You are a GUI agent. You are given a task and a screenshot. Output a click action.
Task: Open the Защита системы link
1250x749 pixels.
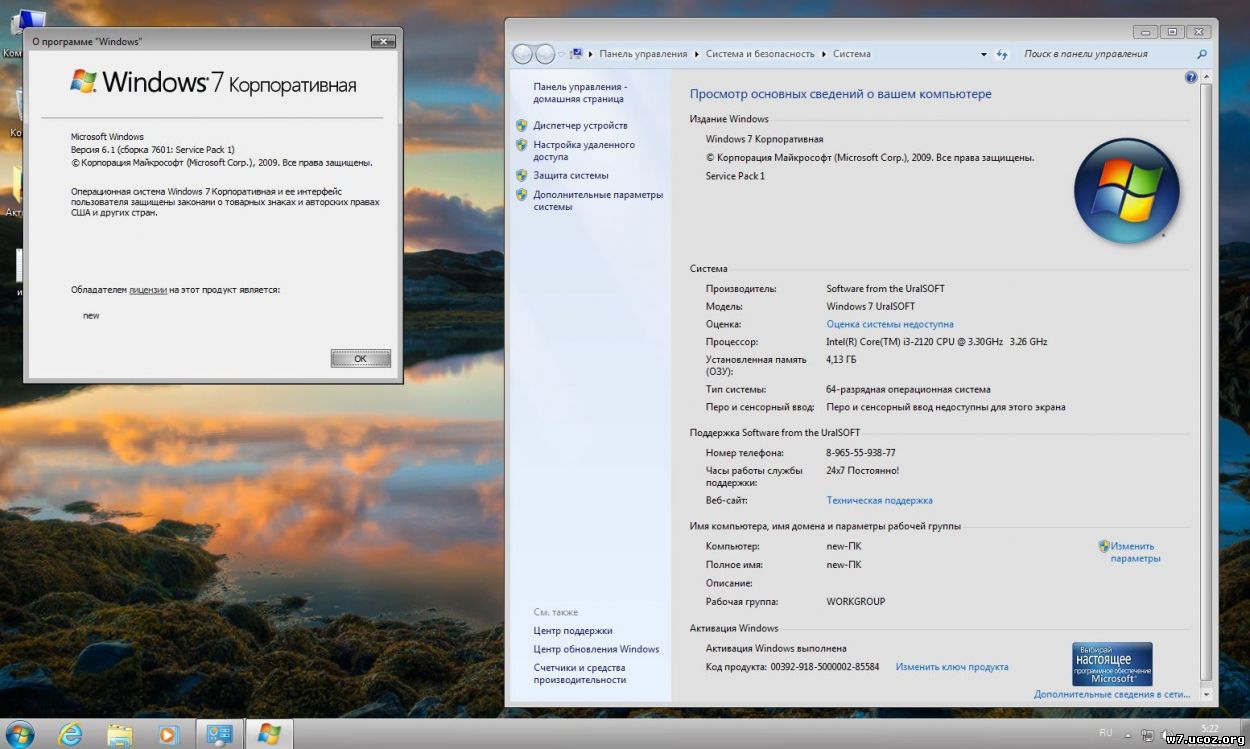pyautogui.click(x=571, y=176)
